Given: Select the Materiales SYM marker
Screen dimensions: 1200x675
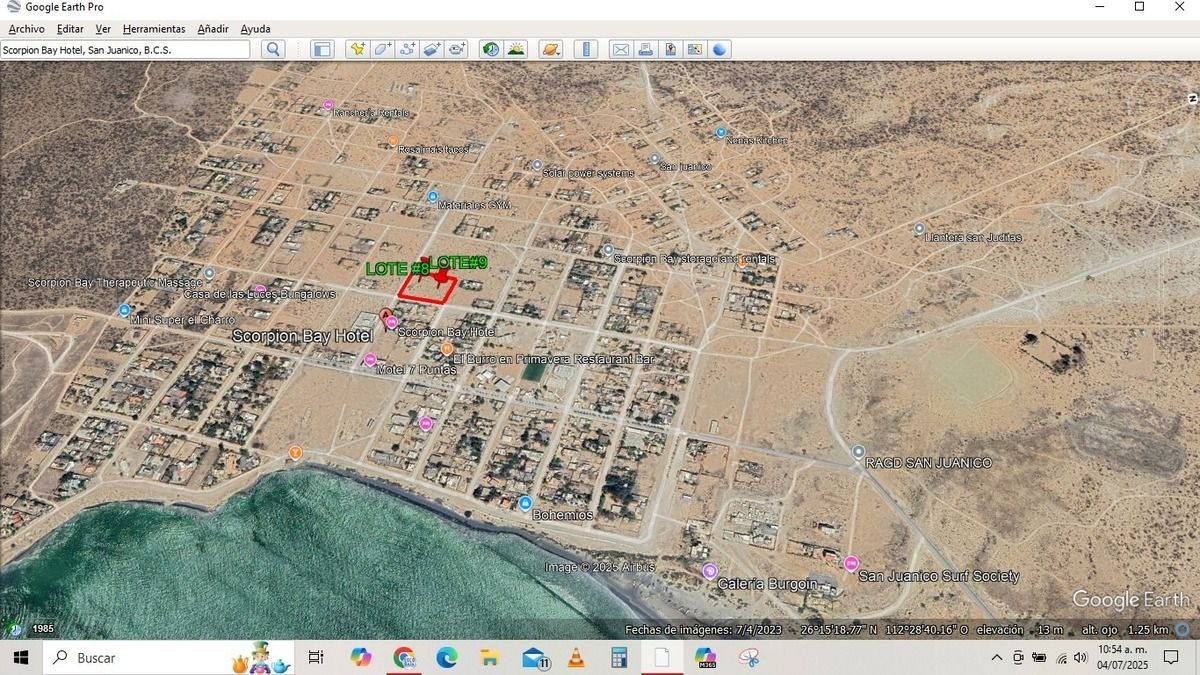Looking at the screenshot, I should pos(433,196).
